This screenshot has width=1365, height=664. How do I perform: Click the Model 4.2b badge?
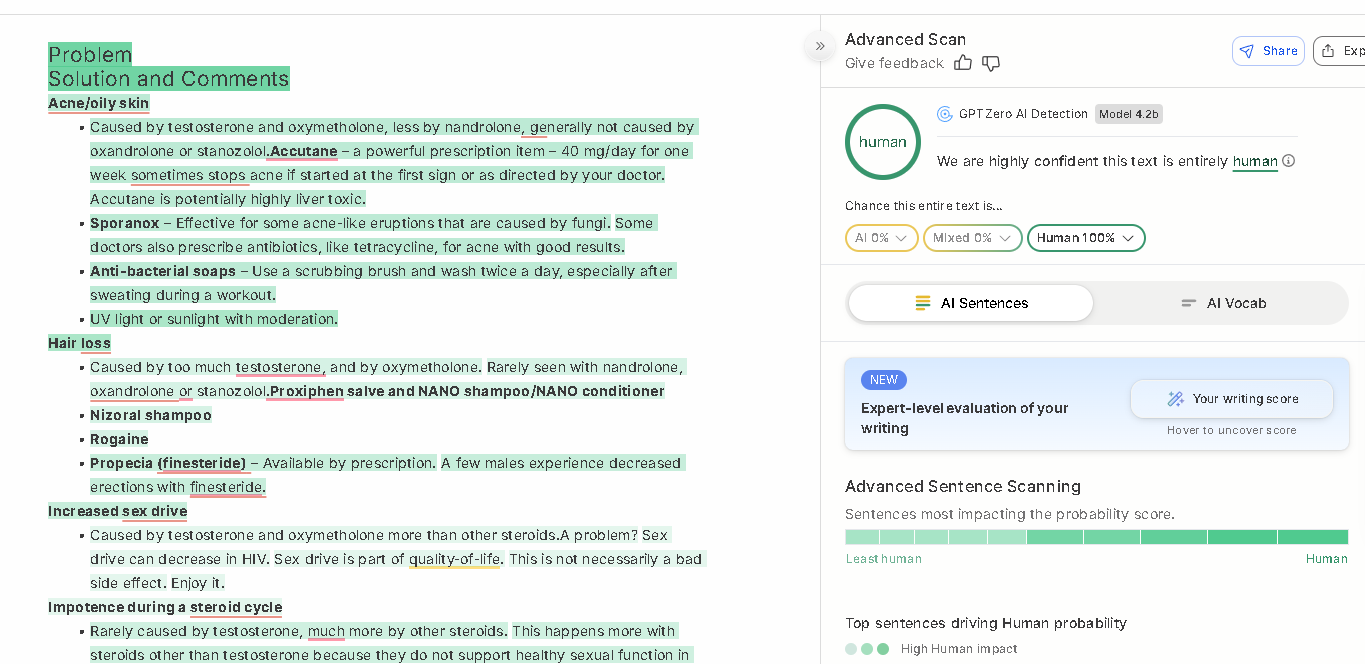click(1128, 114)
